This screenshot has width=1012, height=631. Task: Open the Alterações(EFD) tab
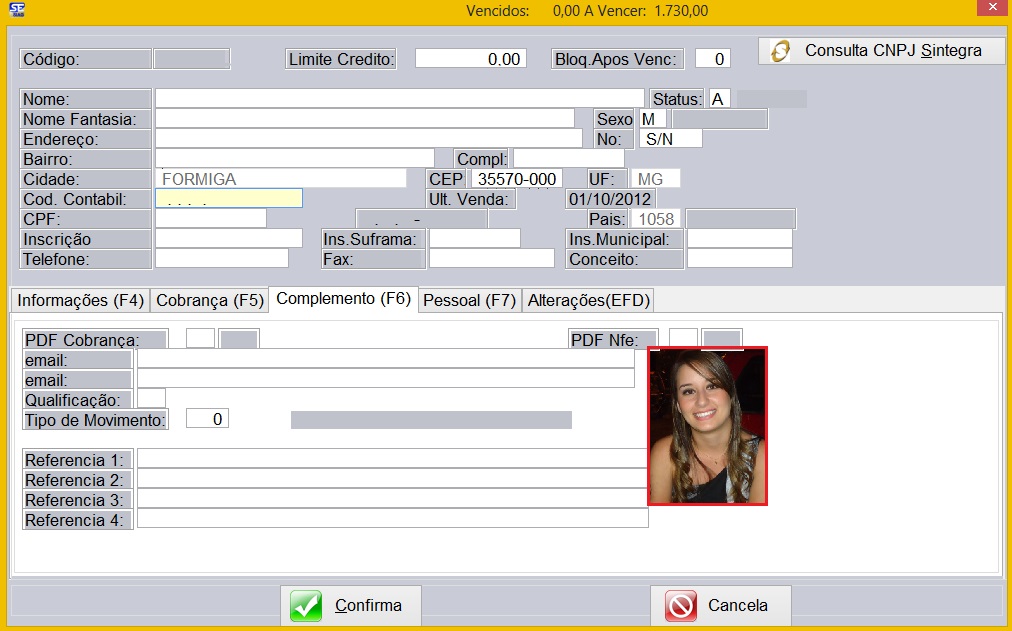coord(589,300)
